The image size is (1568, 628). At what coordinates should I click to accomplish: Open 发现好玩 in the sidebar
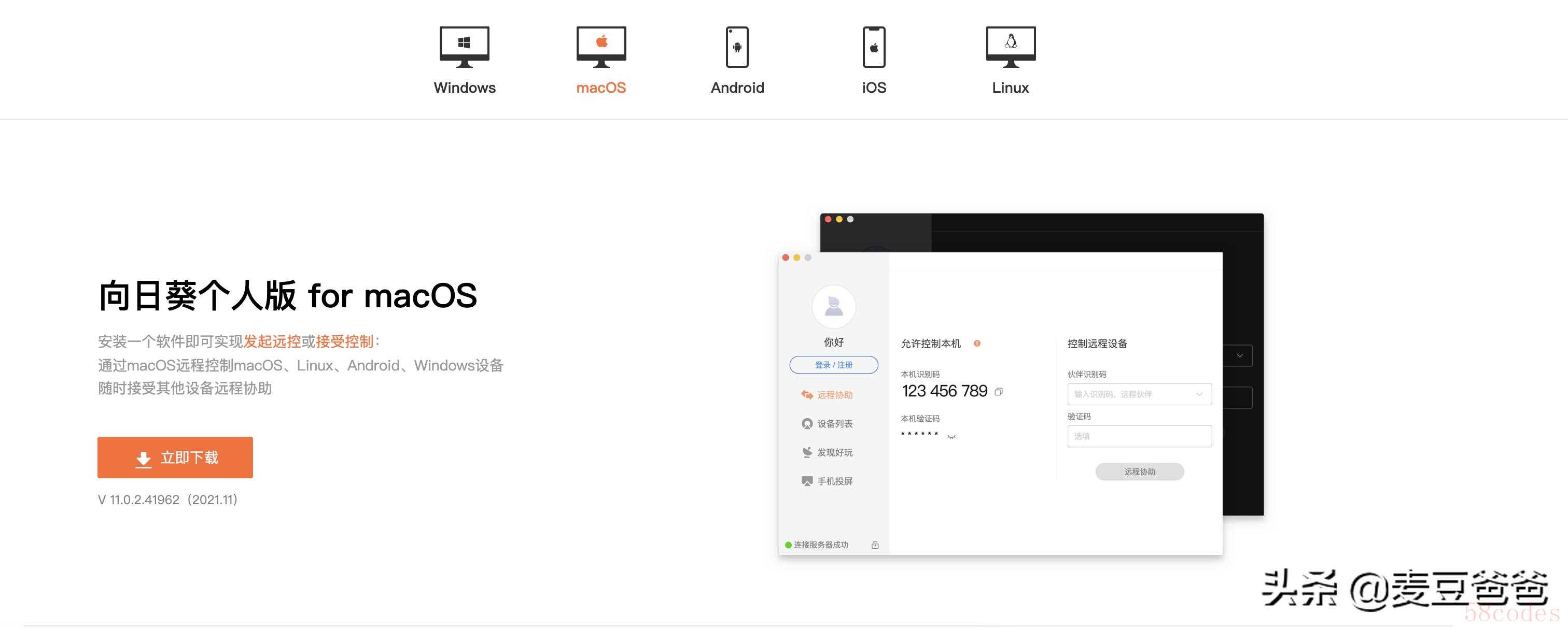pos(827,452)
